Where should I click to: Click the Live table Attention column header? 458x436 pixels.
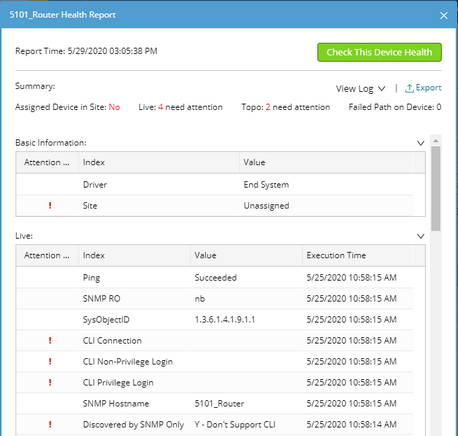tap(47, 255)
